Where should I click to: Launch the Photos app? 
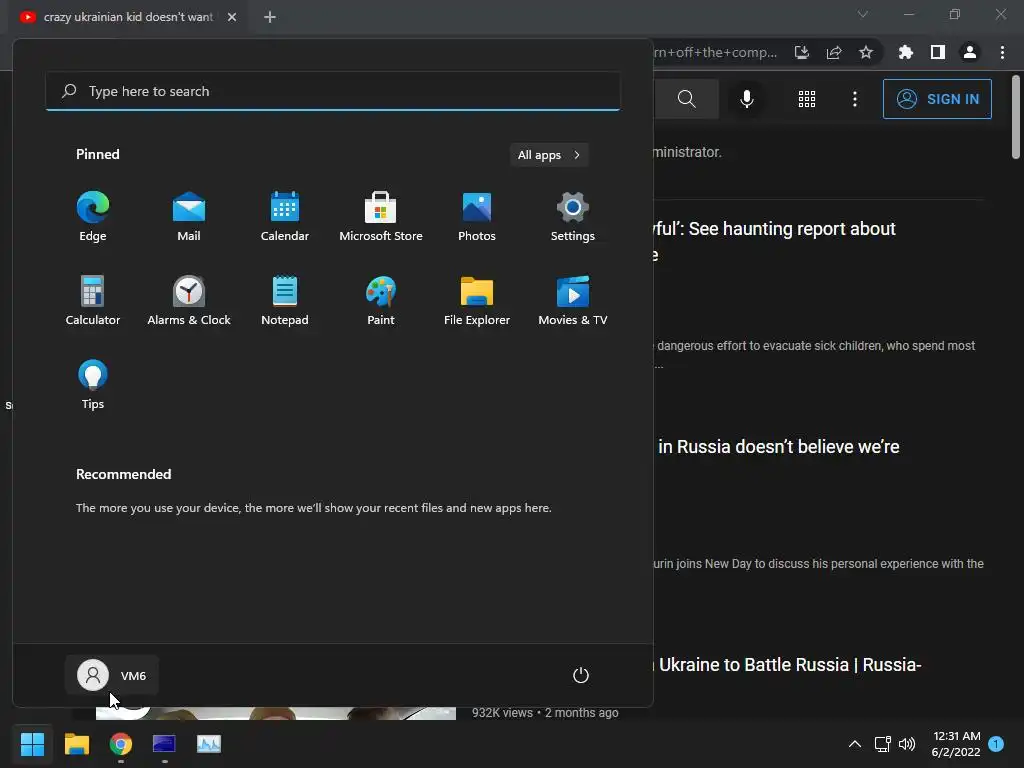point(477,217)
